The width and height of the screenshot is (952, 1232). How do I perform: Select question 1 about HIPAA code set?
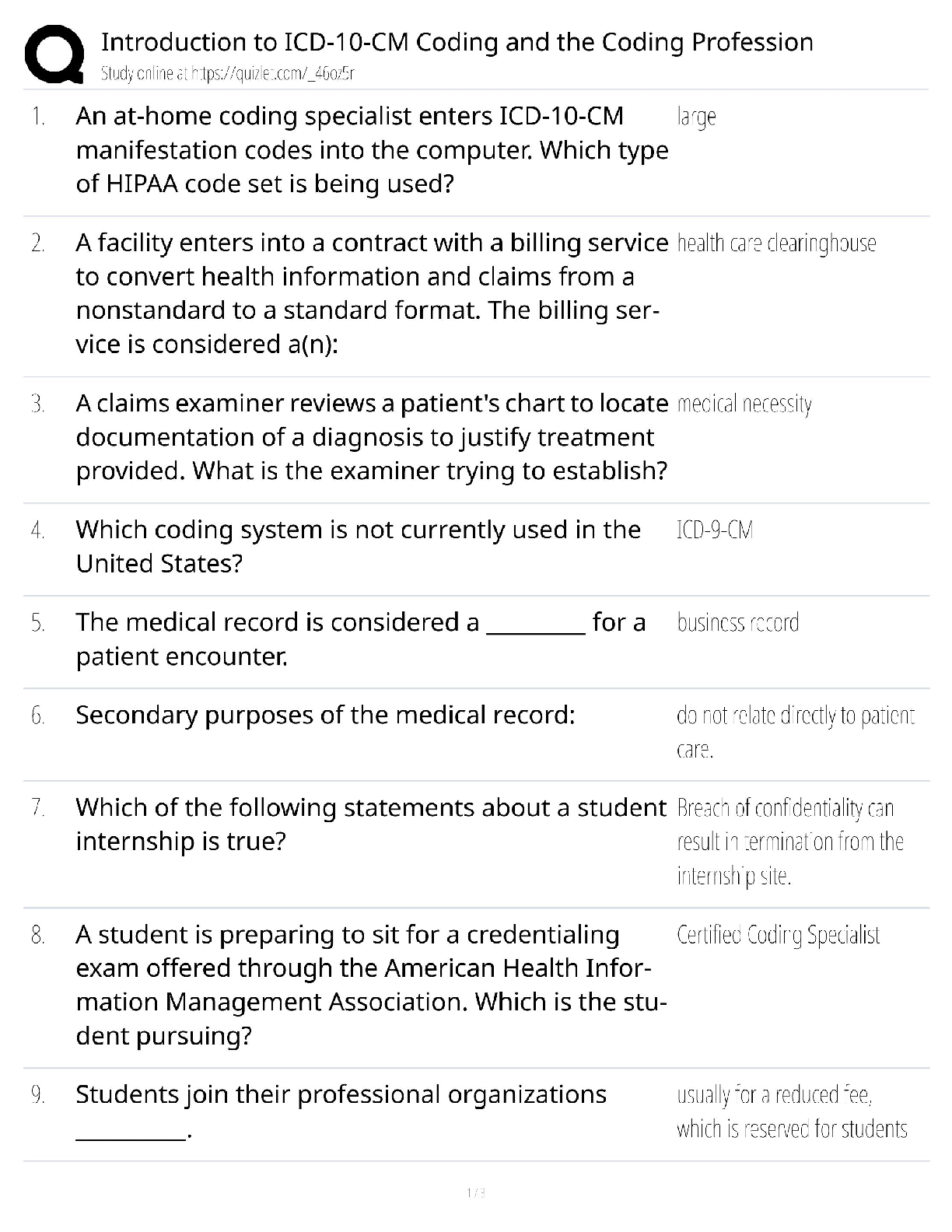click(x=372, y=150)
